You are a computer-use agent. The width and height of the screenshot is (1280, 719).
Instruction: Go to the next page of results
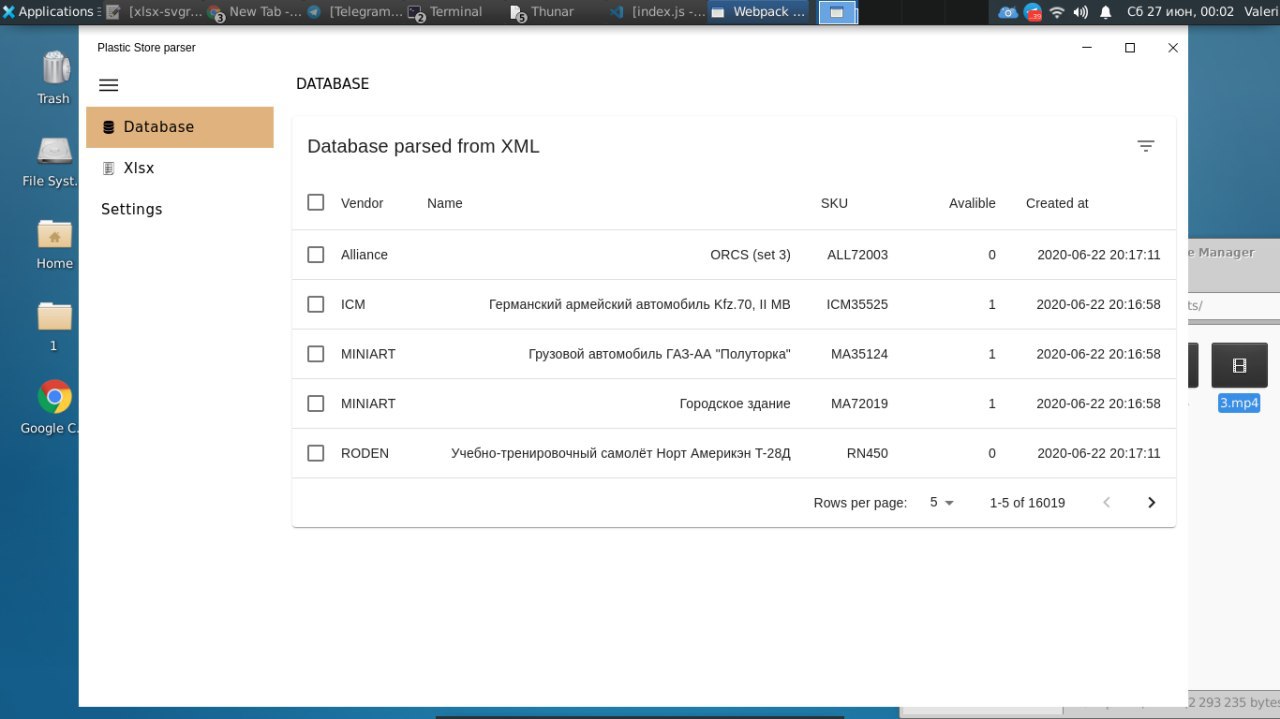tap(1151, 503)
